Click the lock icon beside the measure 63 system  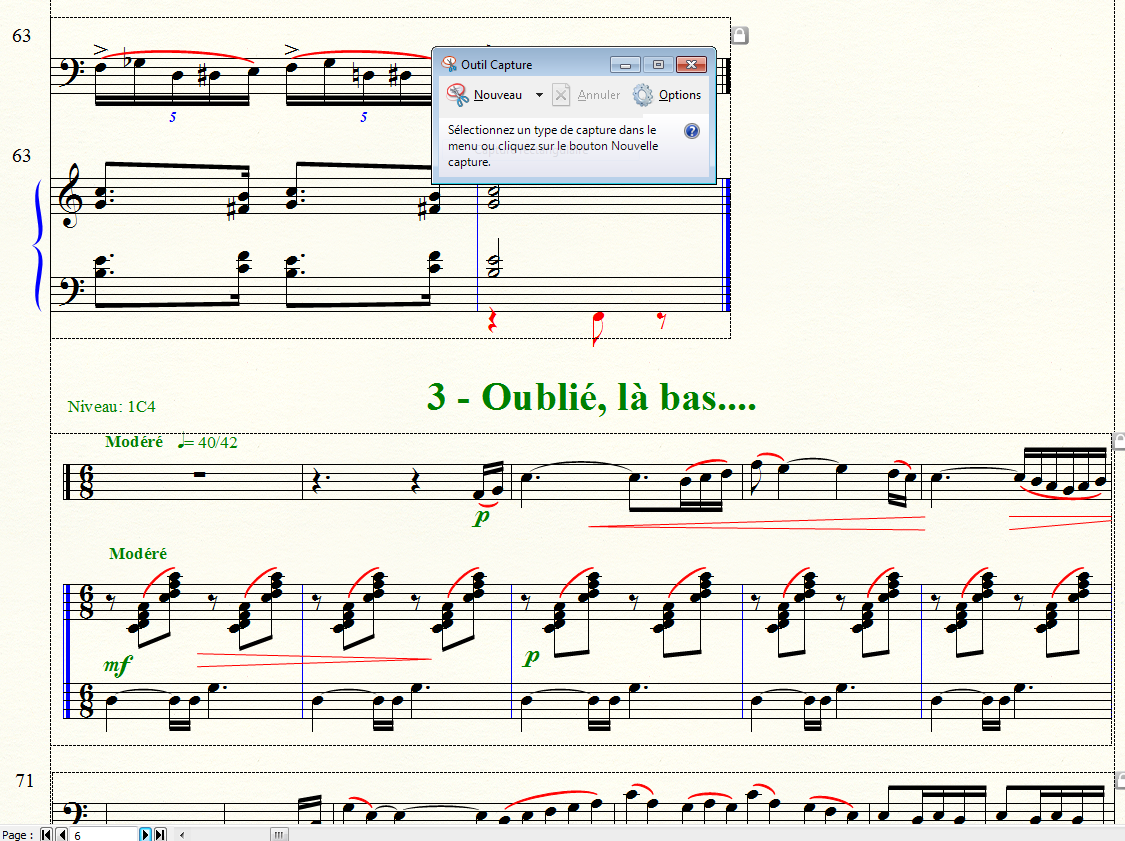pos(740,36)
